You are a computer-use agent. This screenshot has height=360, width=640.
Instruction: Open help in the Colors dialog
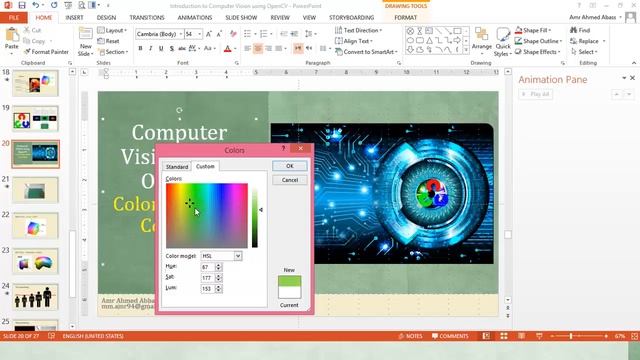tap(283, 149)
